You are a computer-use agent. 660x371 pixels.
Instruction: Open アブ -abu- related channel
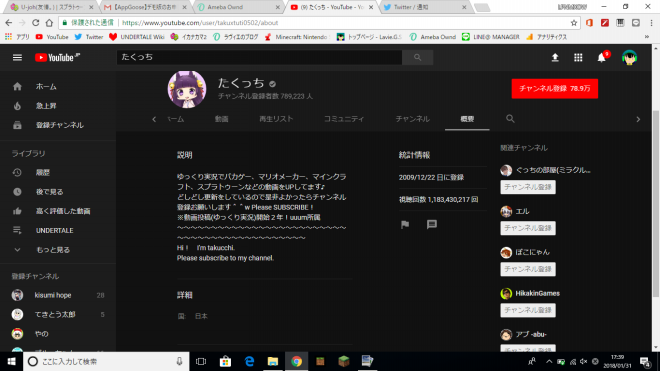[531, 334]
